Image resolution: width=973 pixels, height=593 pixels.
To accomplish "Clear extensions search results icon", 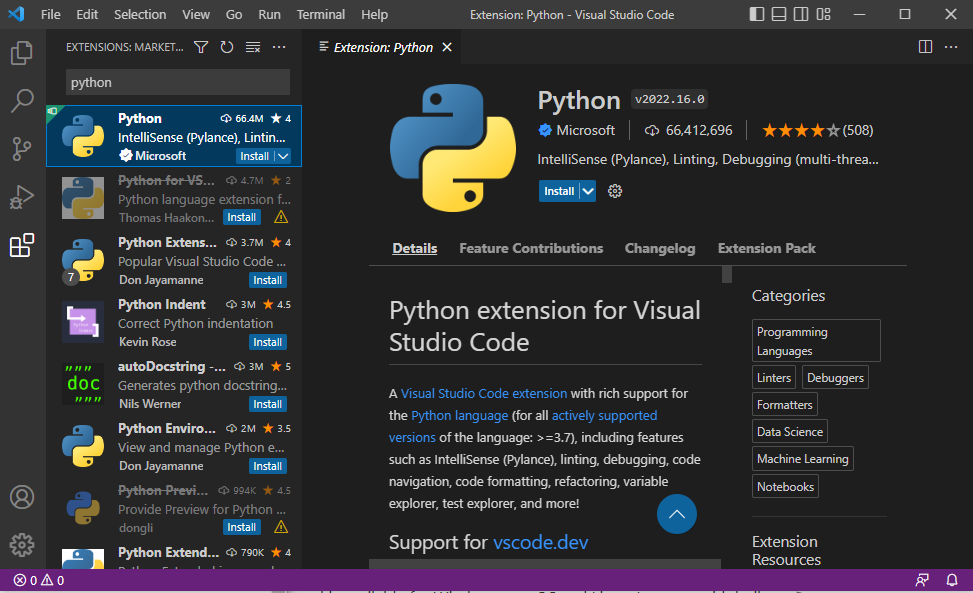I will click(253, 47).
